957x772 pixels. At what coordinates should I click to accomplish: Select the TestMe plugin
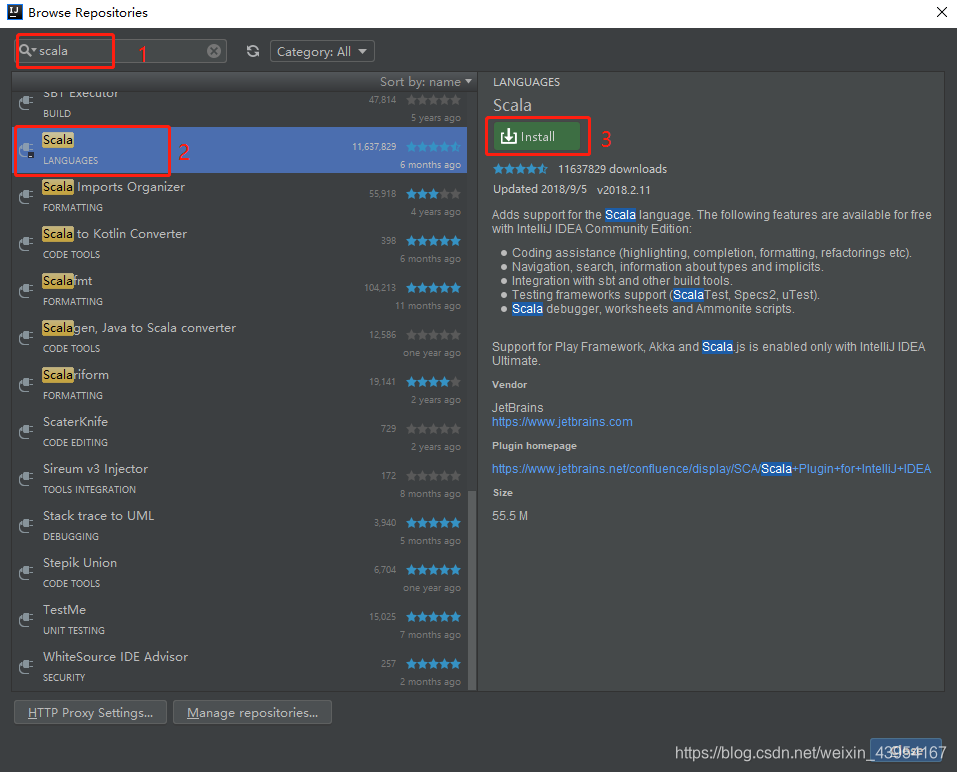(239, 620)
